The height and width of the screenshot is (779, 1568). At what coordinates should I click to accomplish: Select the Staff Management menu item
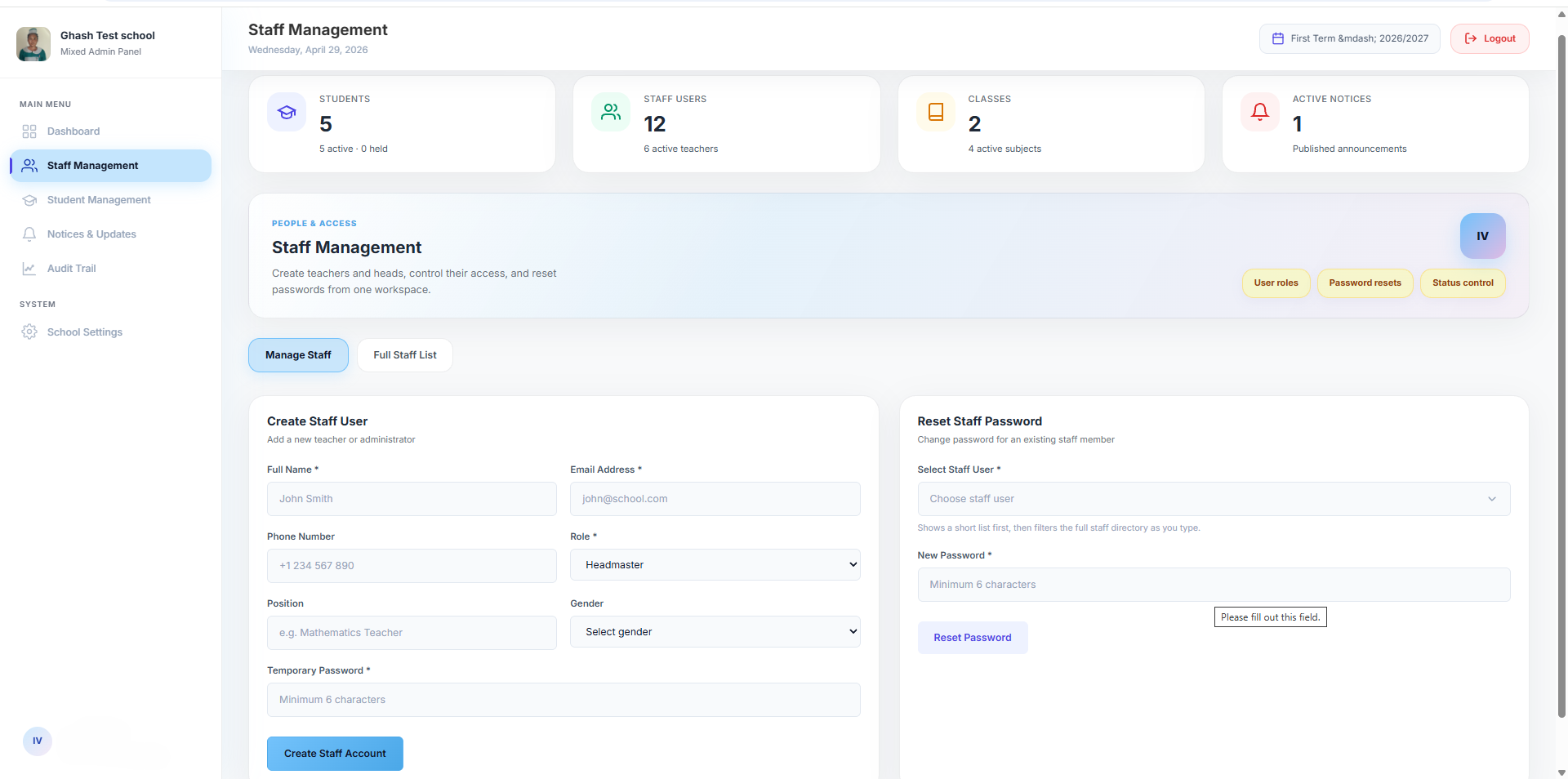point(110,166)
